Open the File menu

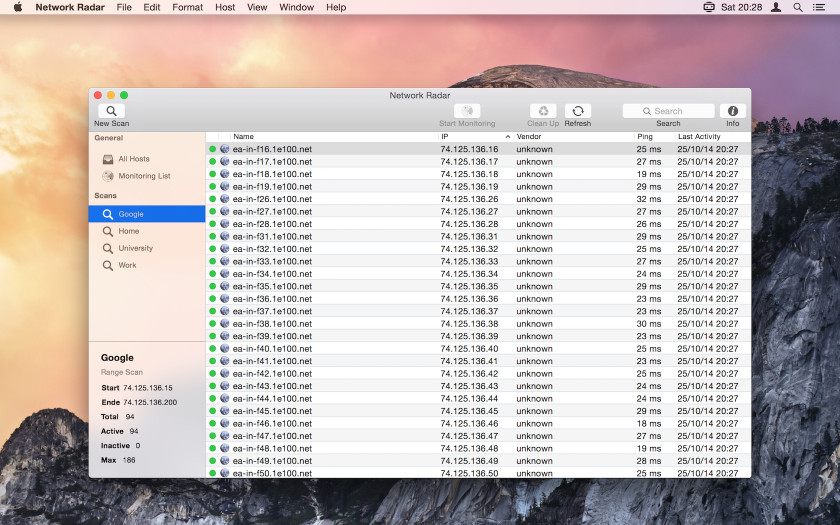point(124,7)
